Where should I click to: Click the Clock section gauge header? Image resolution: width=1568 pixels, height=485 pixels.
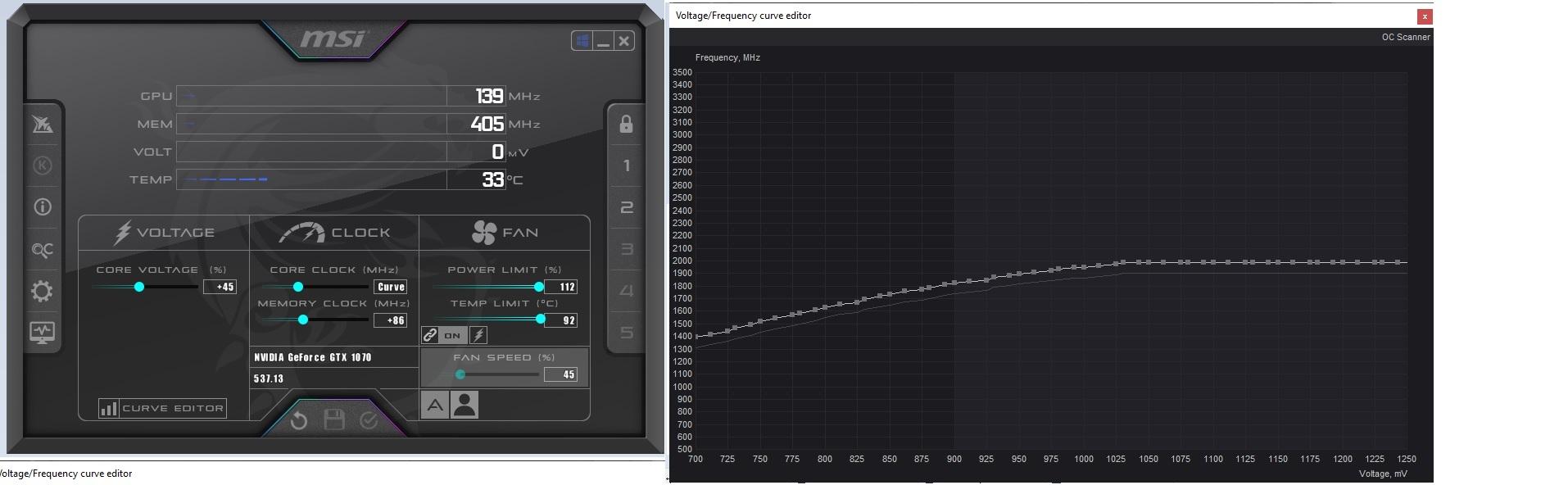point(334,233)
